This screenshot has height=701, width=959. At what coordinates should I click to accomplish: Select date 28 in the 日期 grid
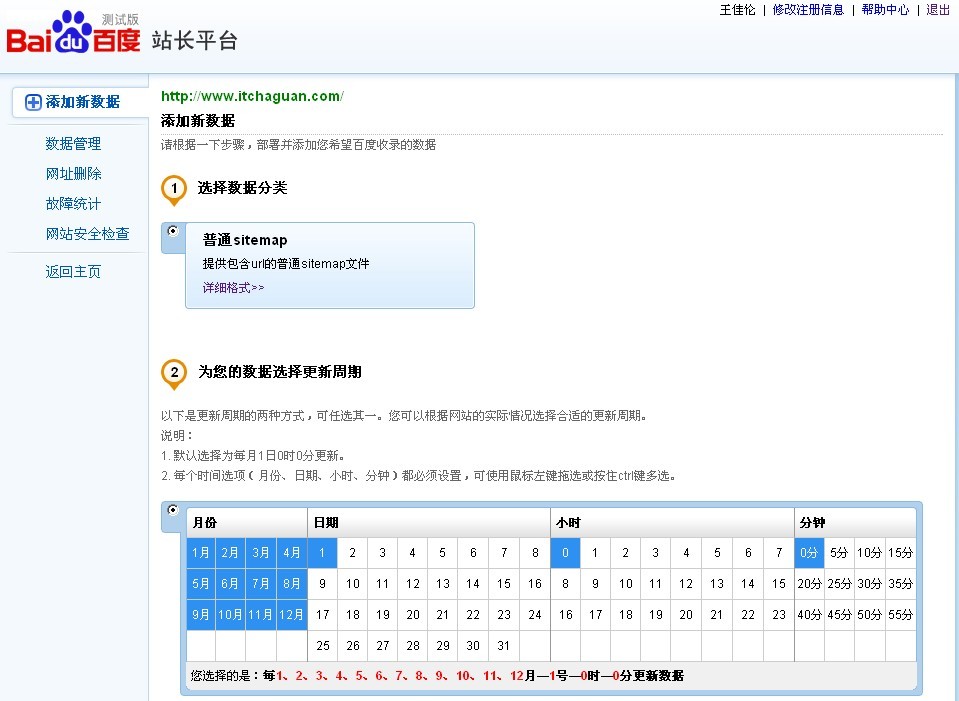coord(413,645)
